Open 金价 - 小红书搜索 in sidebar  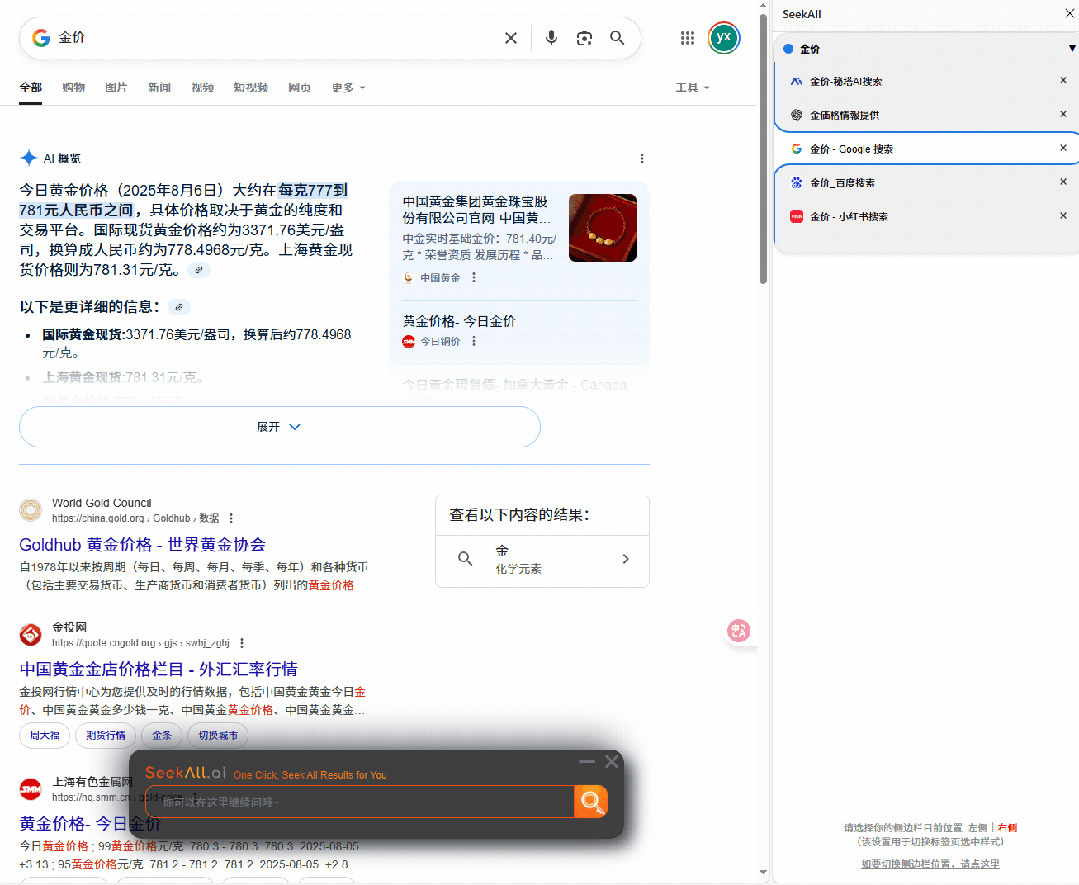(x=848, y=216)
